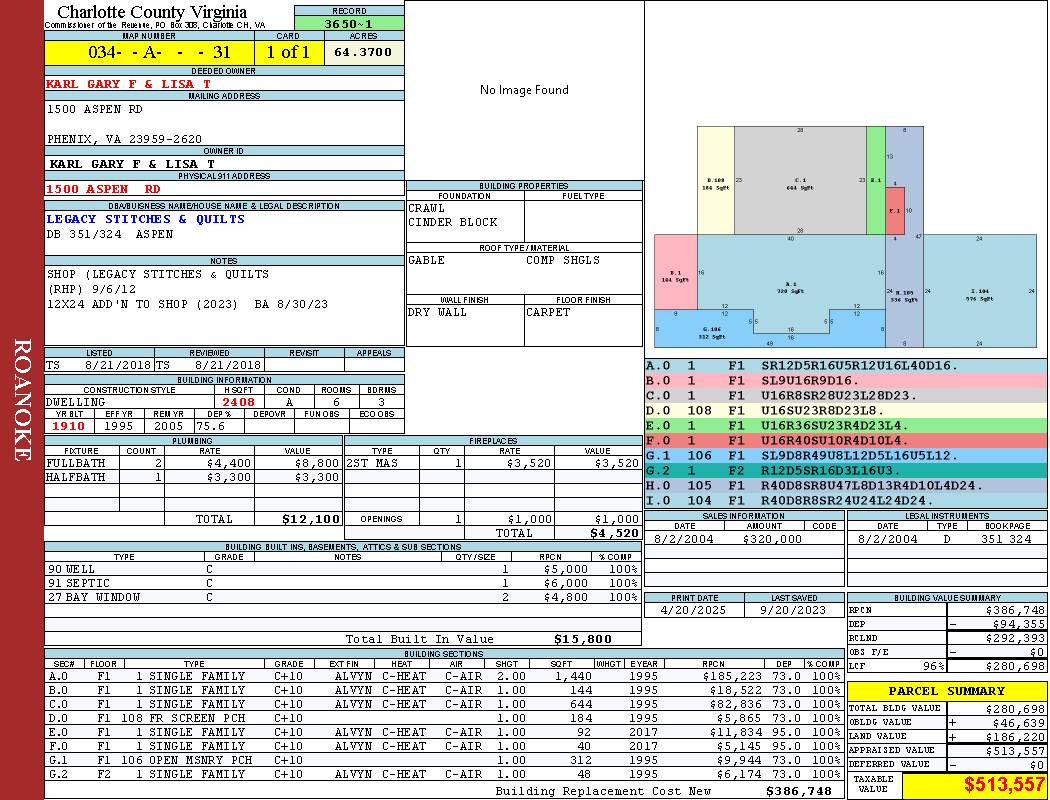Click physical address 1500 ASPEN RD in red

coord(103,189)
